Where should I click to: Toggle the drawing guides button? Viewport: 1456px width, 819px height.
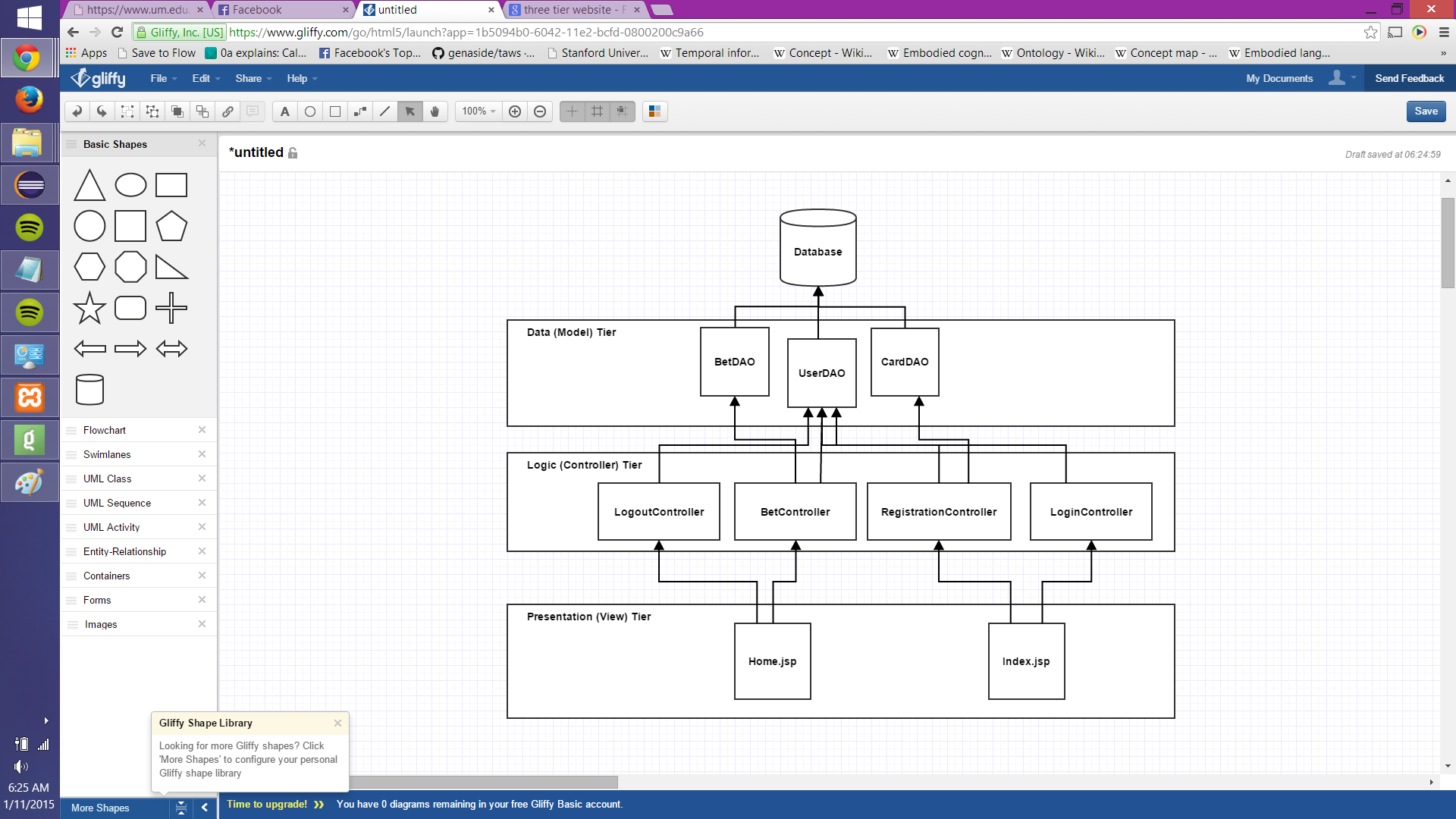click(573, 111)
